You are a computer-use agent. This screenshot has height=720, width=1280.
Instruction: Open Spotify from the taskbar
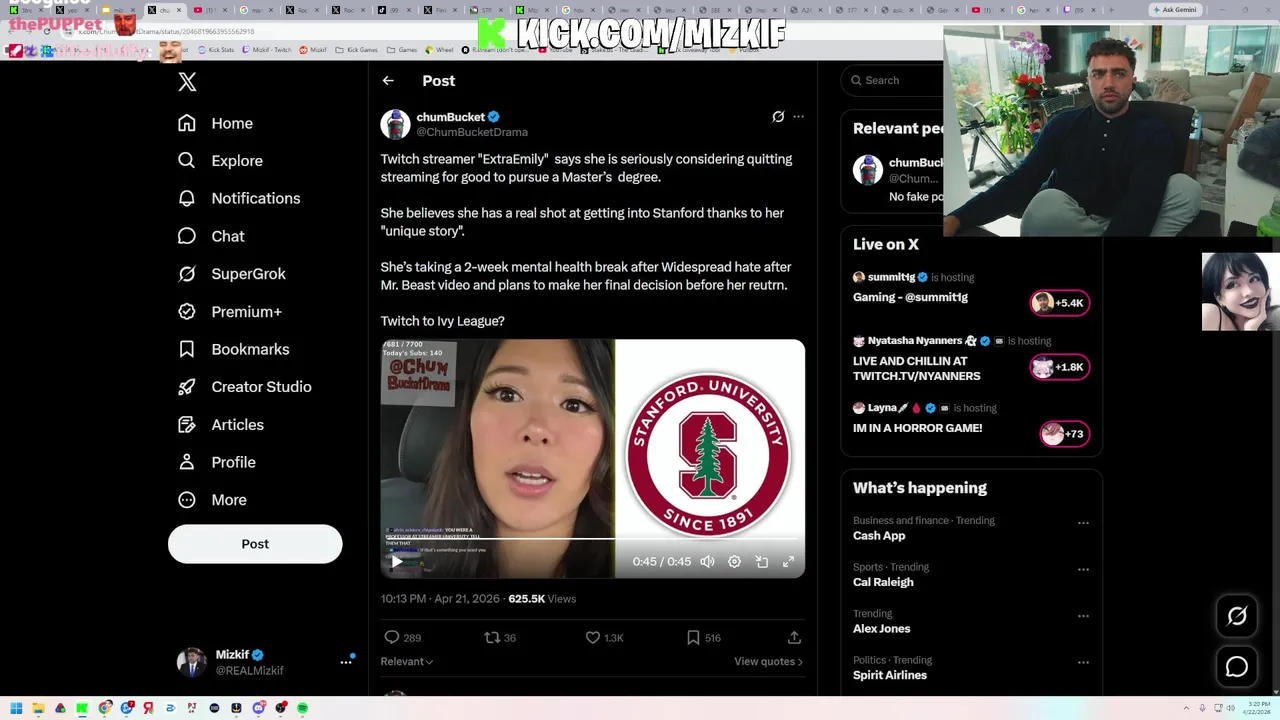(x=302, y=708)
